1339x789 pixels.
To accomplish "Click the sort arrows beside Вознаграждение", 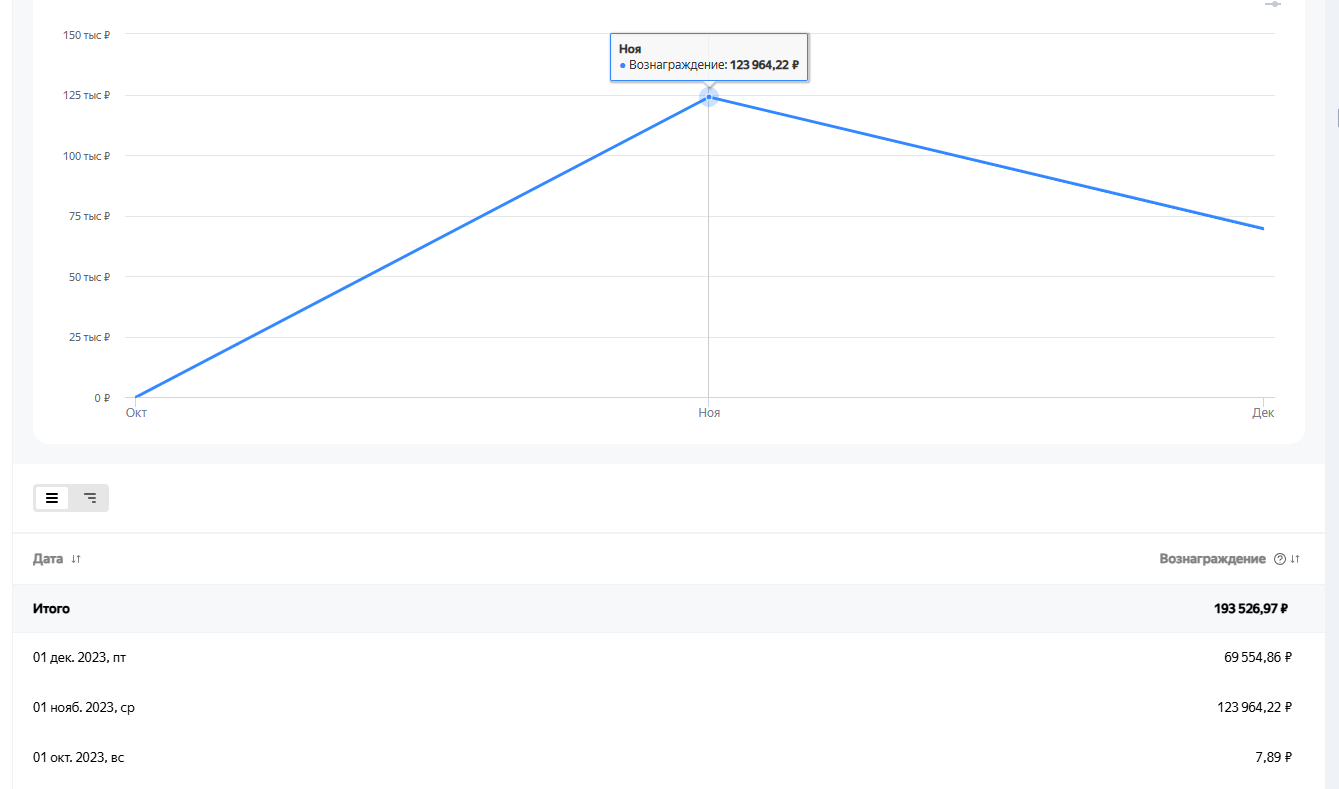I will pos(1295,559).
